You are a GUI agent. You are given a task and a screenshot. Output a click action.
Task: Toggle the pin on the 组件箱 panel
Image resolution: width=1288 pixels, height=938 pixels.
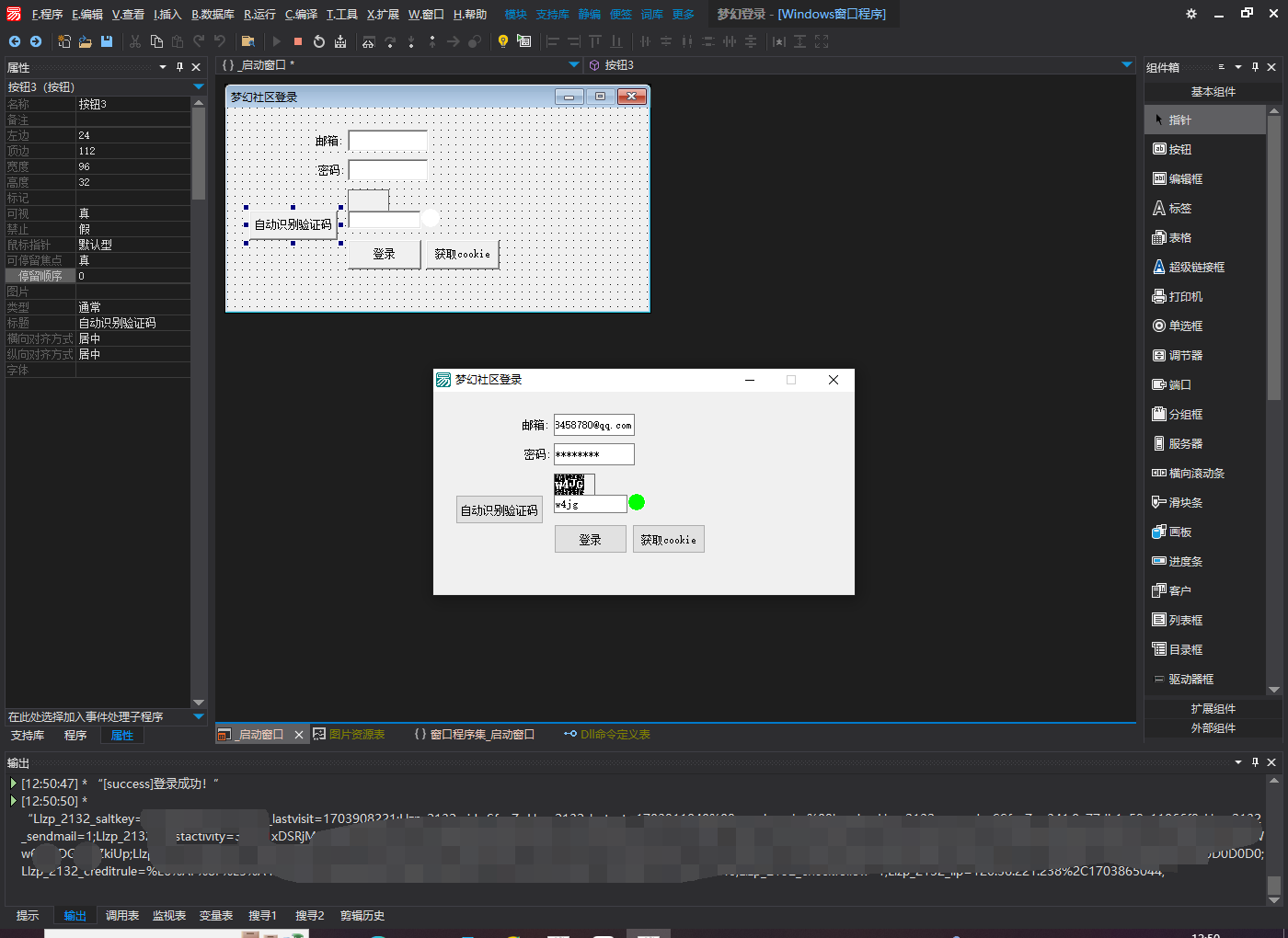[1255, 67]
